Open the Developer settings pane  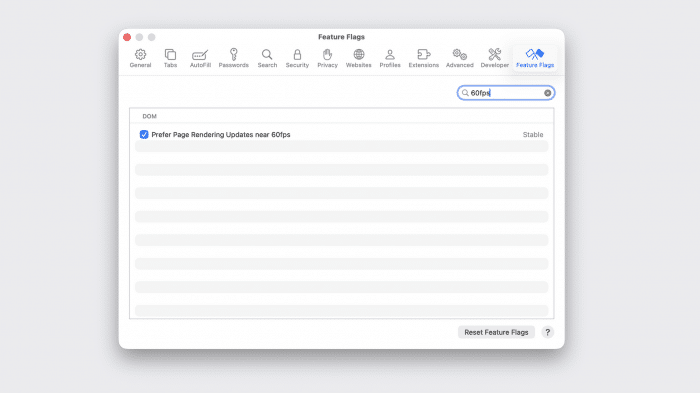point(495,59)
